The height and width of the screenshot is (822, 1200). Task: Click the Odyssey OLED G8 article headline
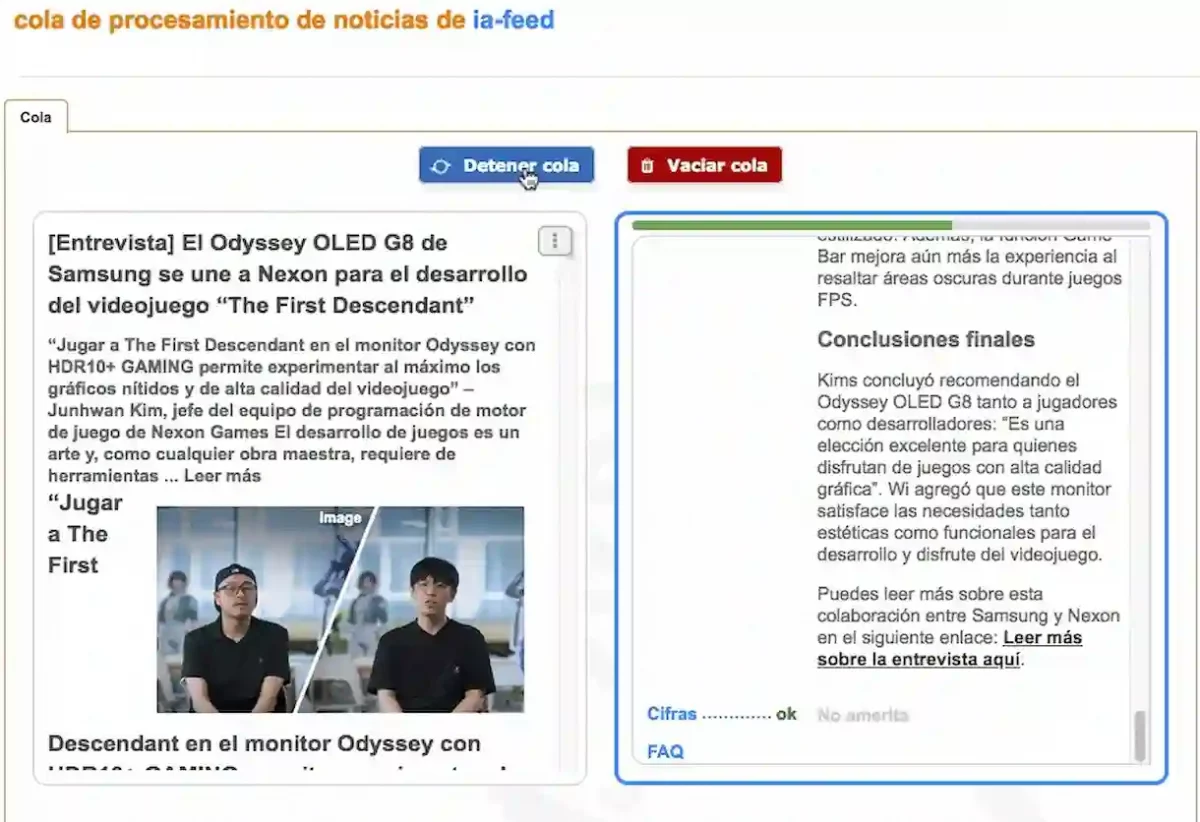(288, 273)
